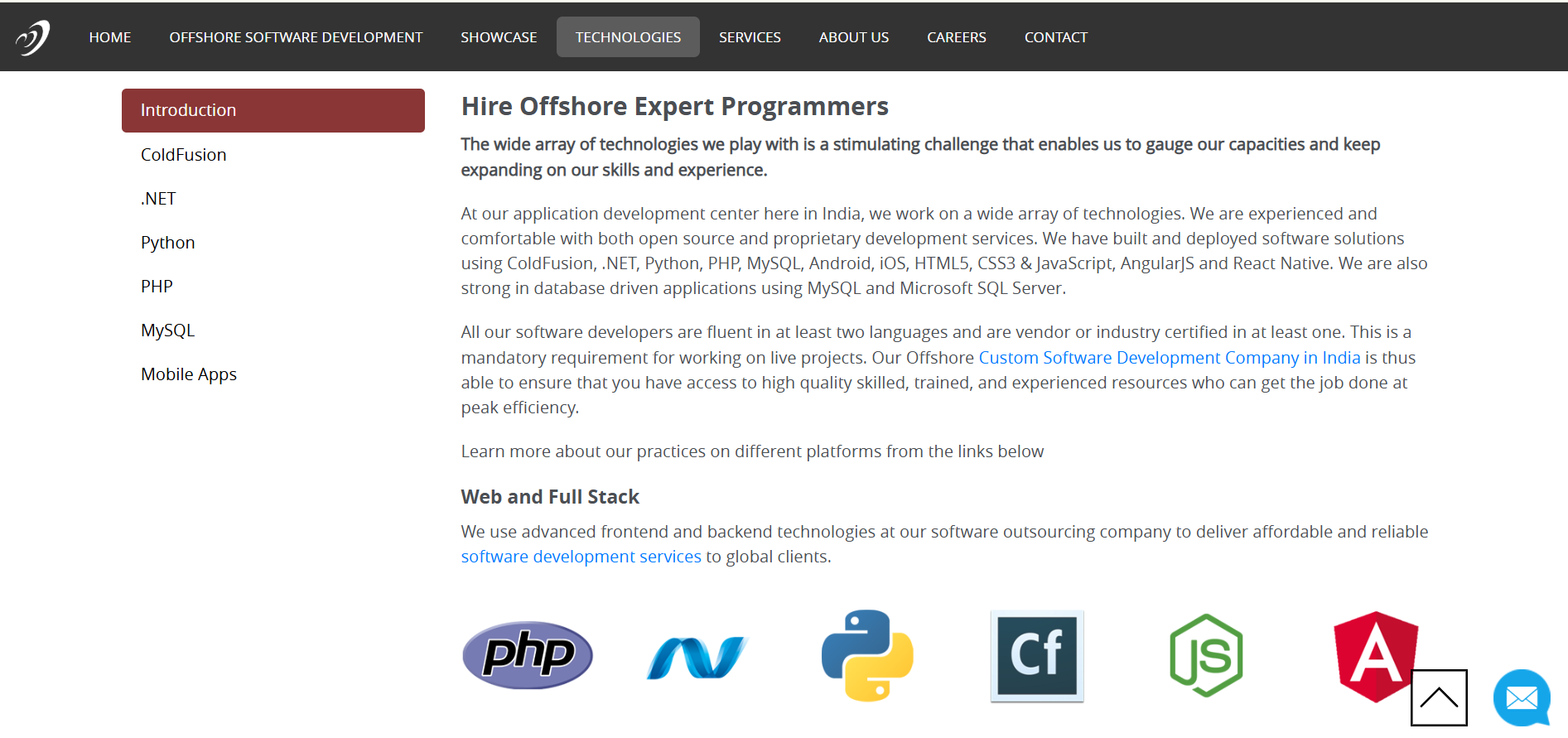Click the Node.js hexagon logo
This screenshot has height=738, width=1568.
pos(1206,655)
